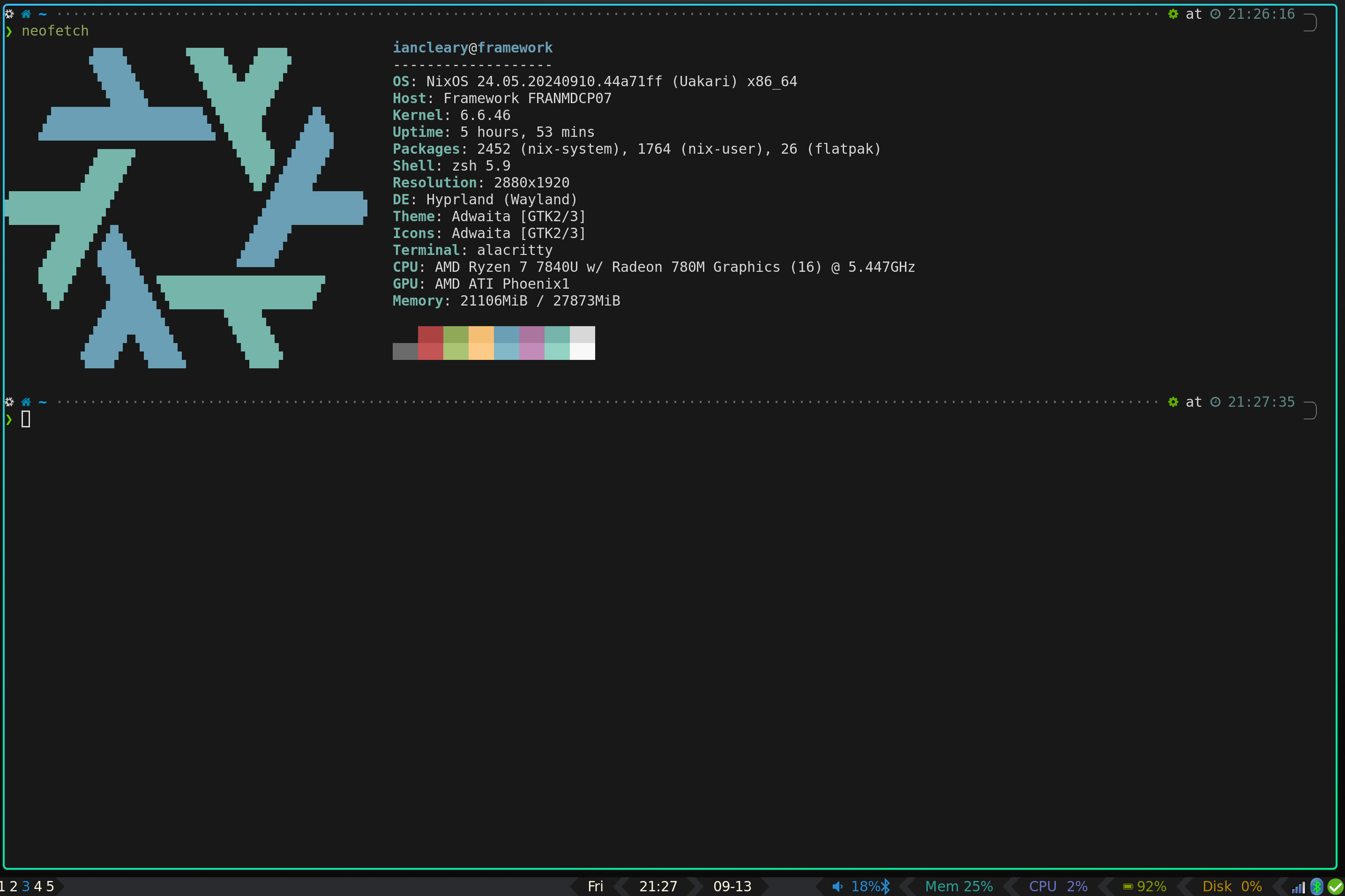
Task: Click the green gear icon beside 21:27:35
Action: tap(1173, 402)
